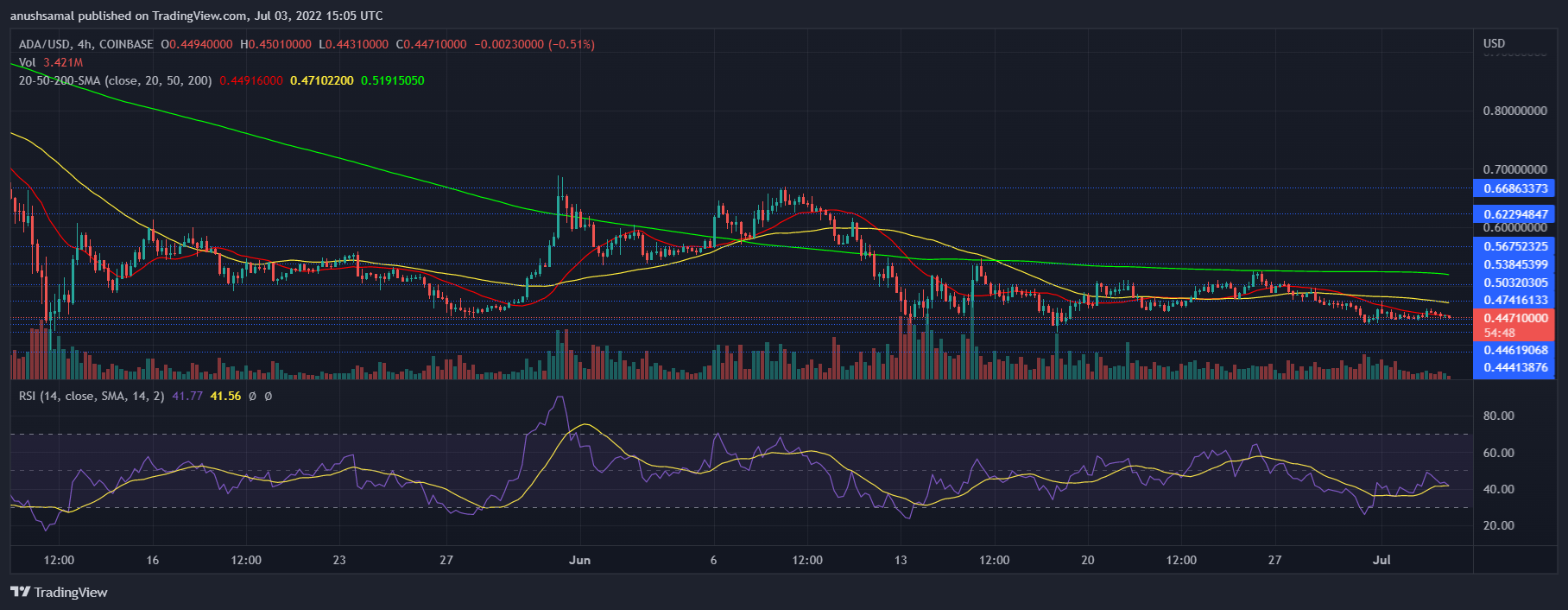
Task: Click the 13 date label on time axis
Action: pyautogui.click(x=901, y=560)
